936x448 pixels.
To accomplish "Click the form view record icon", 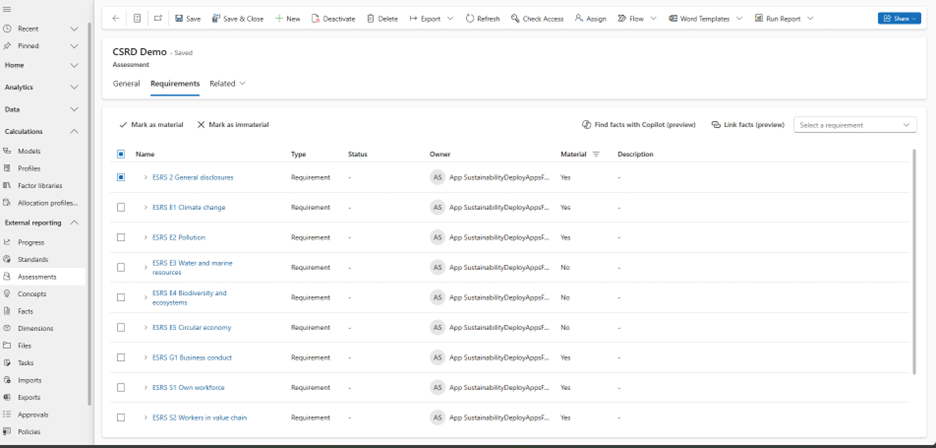I will [x=137, y=19].
